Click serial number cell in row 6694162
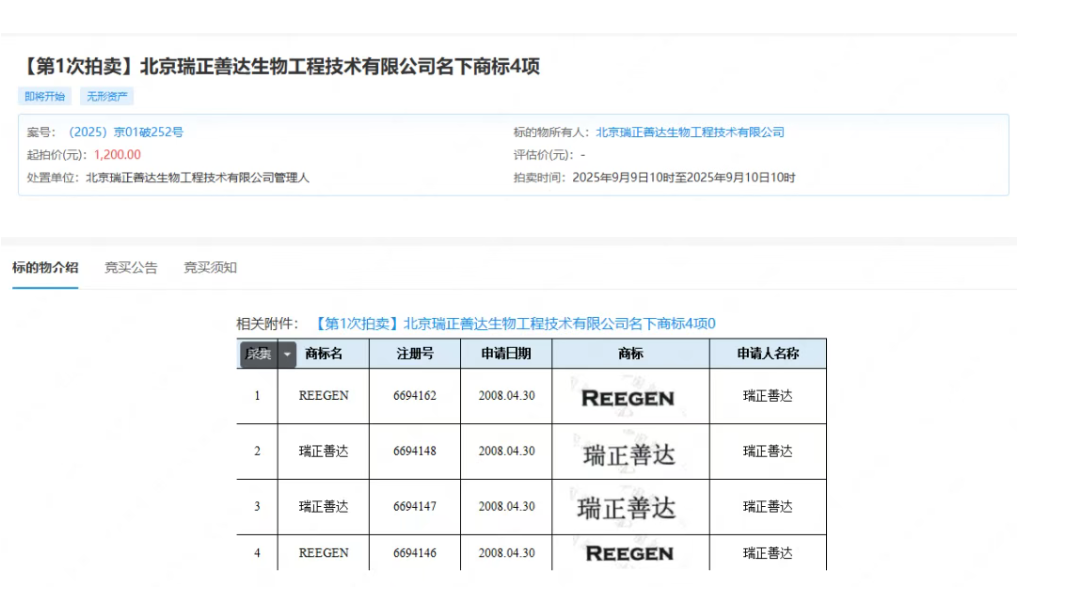Image resolution: width=1065 pixels, height=600 pixels. [257, 395]
